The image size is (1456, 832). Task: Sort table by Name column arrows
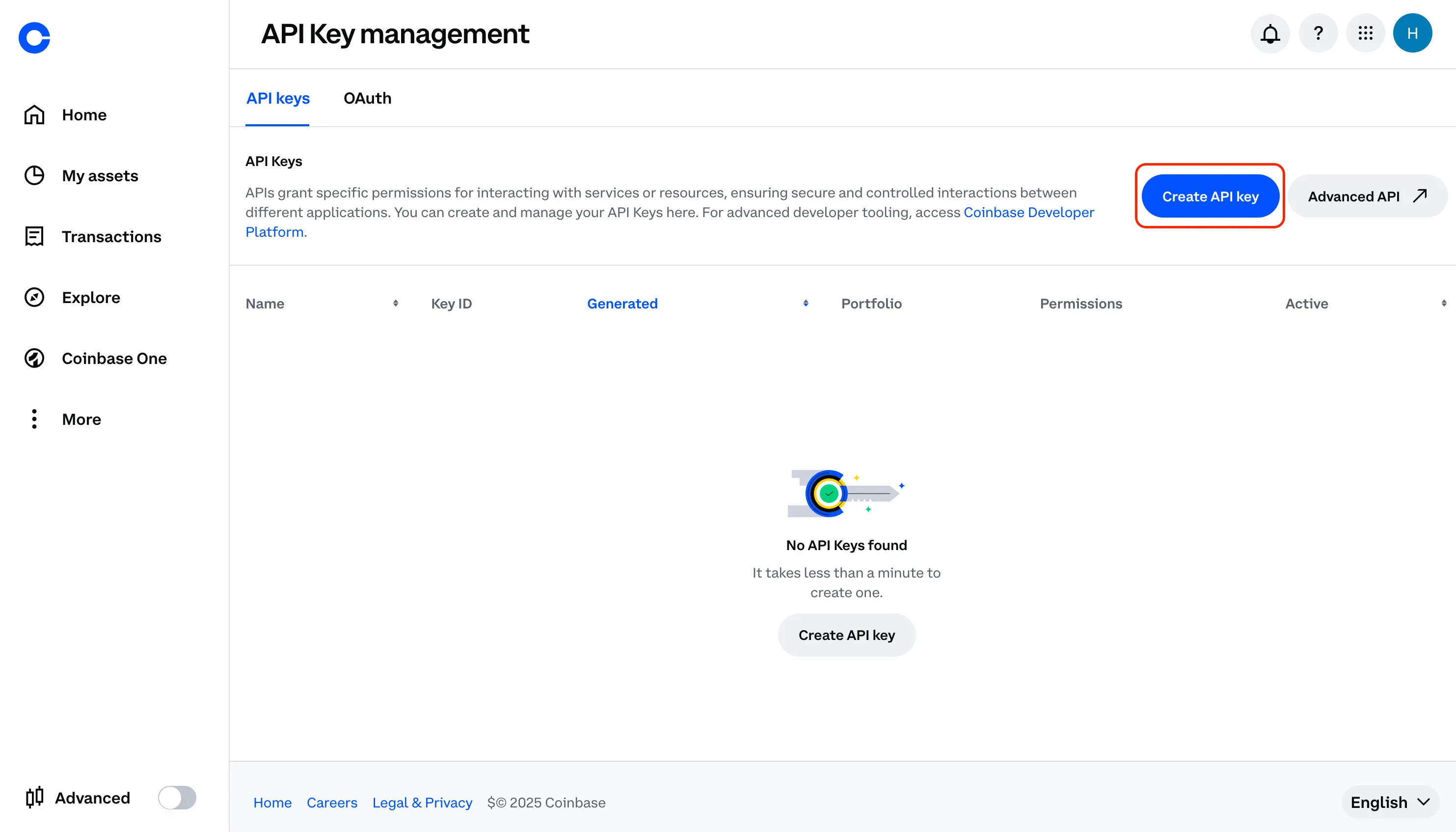point(395,304)
